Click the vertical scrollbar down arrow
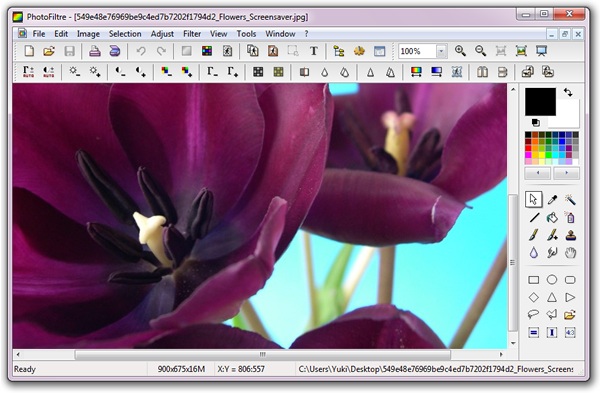 [513, 343]
